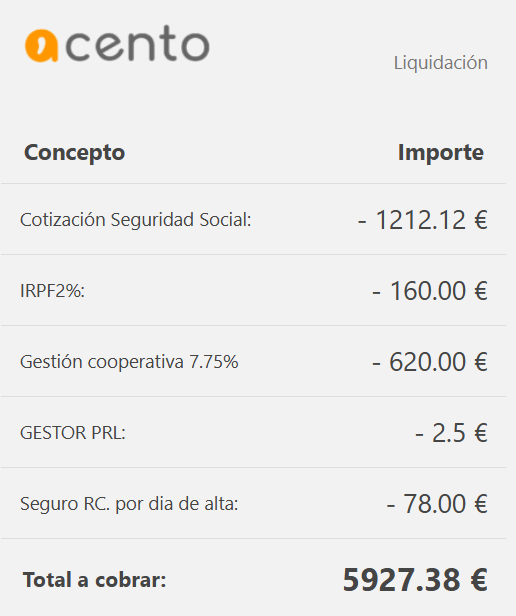This screenshot has width=516, height=616.
Task: Click the euro symbol beside 1212.12
Action: [x=481, y=220]
